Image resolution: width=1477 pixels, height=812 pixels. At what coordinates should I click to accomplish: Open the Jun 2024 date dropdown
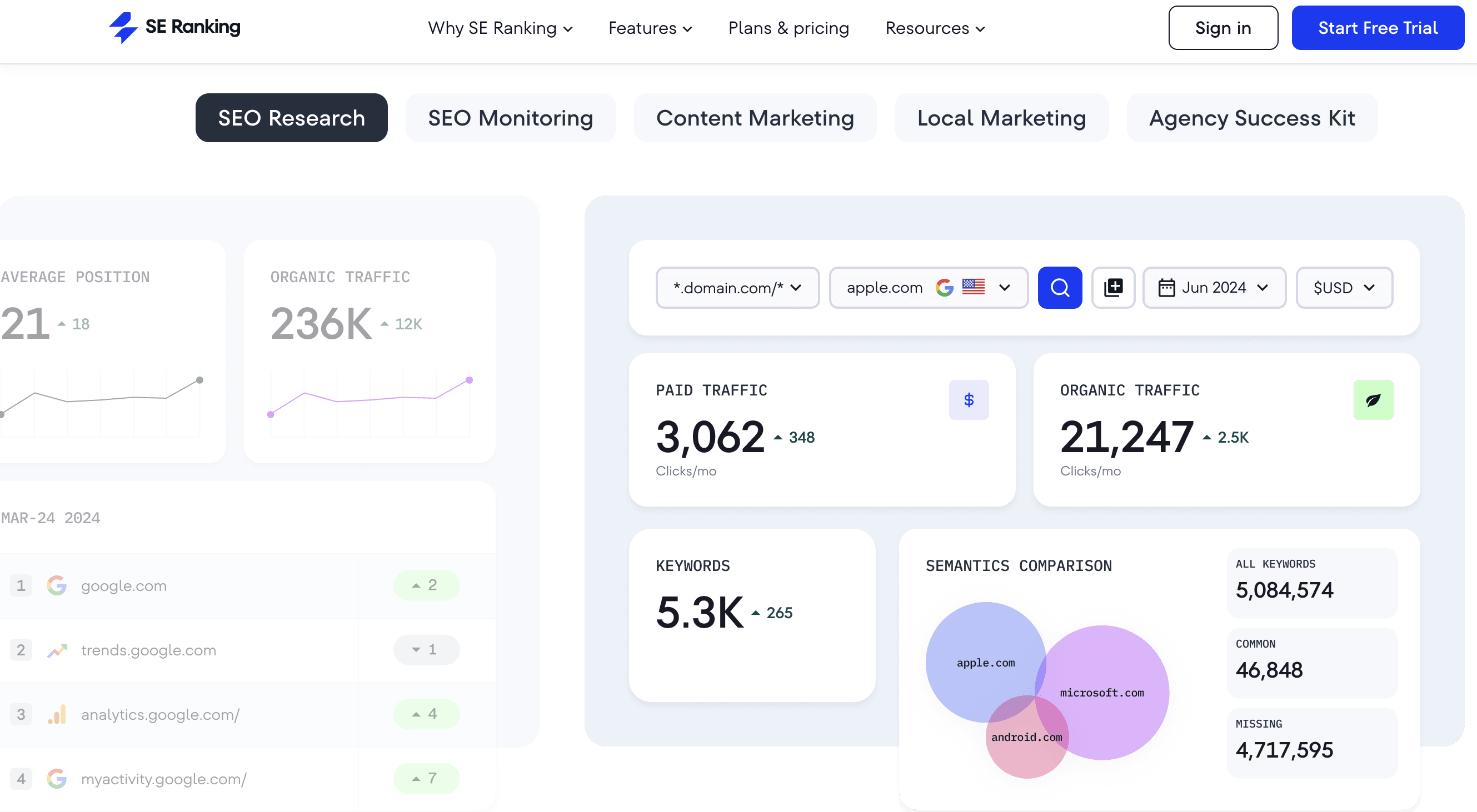pyautogui.click(x=1214, y=288)
